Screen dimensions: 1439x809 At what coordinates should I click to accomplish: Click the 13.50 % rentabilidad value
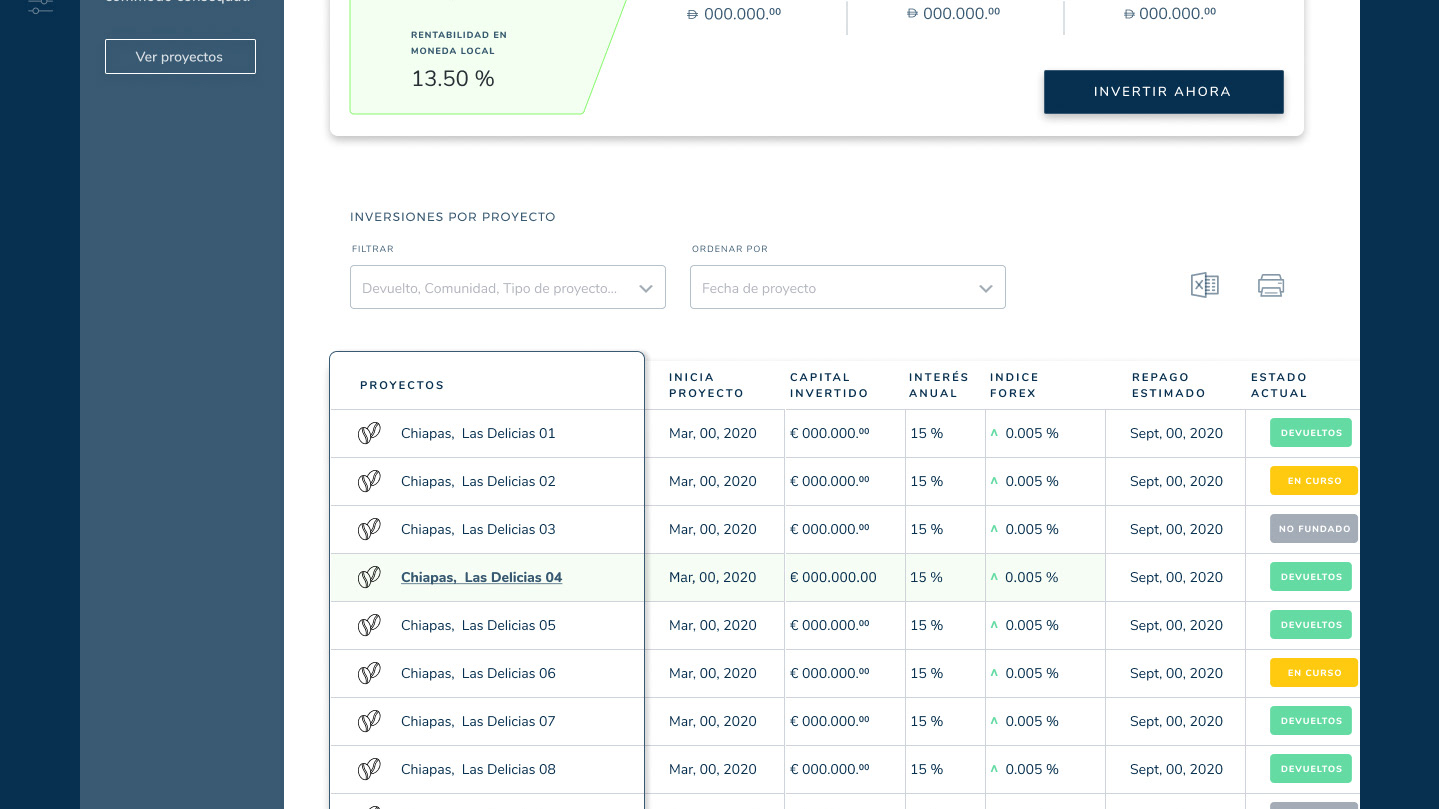453,79
